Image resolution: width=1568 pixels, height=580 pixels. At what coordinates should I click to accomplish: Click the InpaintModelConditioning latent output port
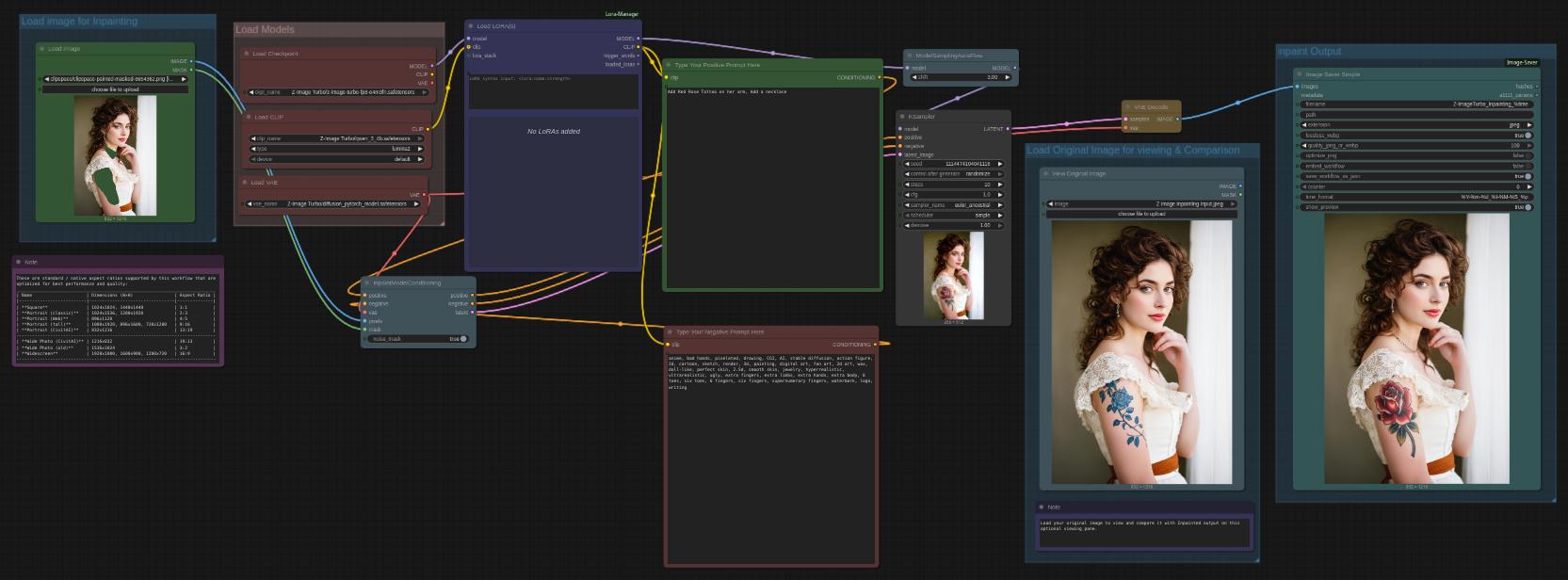coord(472,313)
